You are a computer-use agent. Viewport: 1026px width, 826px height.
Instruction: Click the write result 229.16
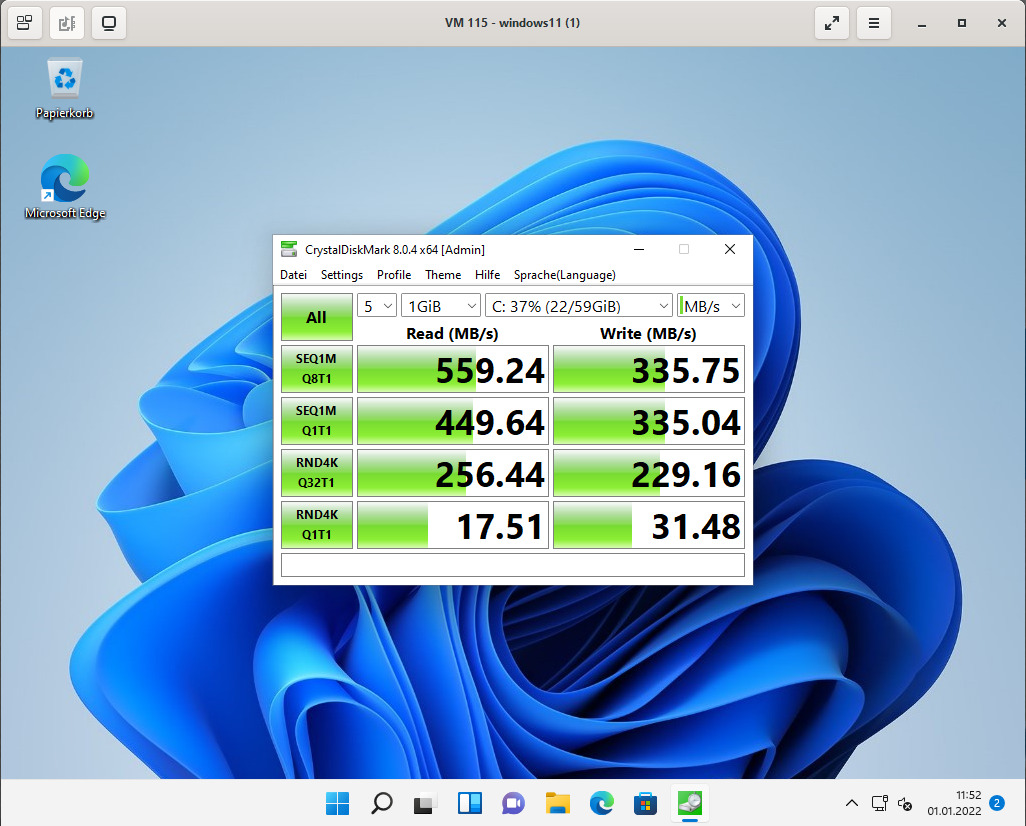(x=649, y=473)
